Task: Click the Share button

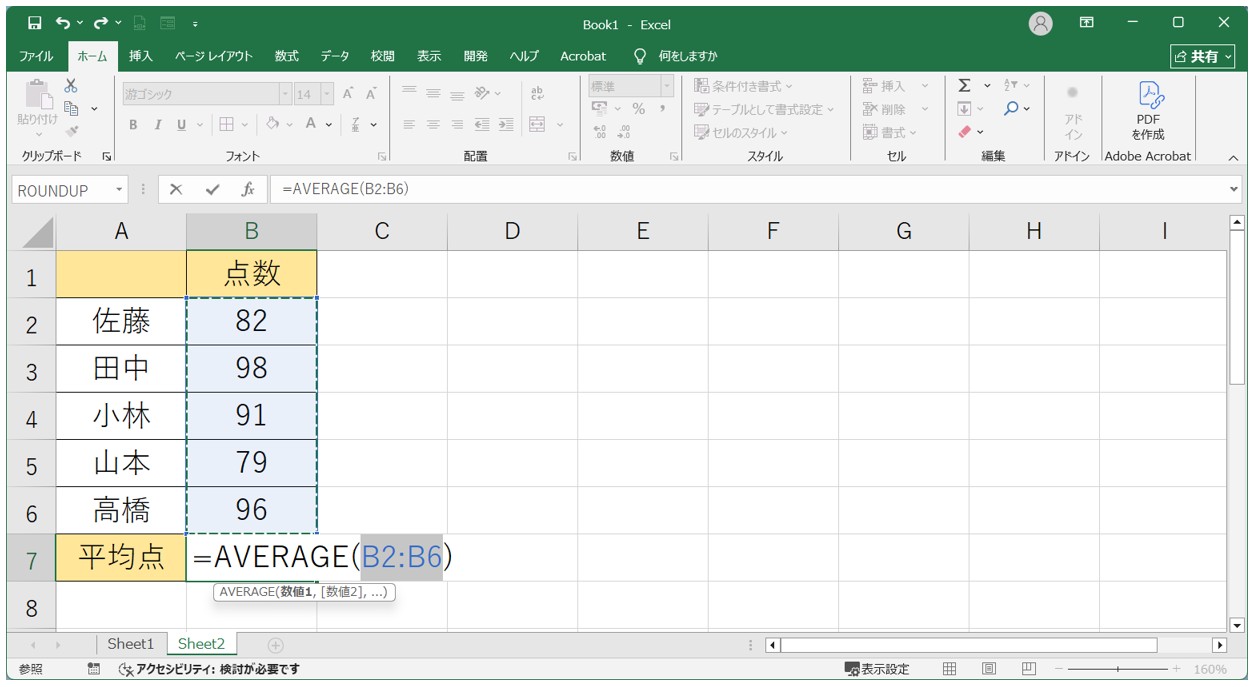Action: 1203,56
